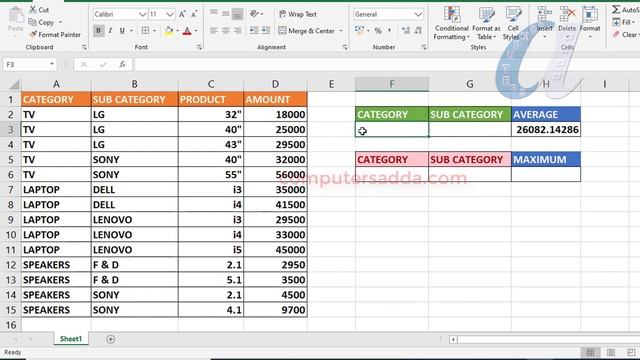Open the Number format dialog launcher
The height and width of the screenshot is (360, 640).
[424, 47]
